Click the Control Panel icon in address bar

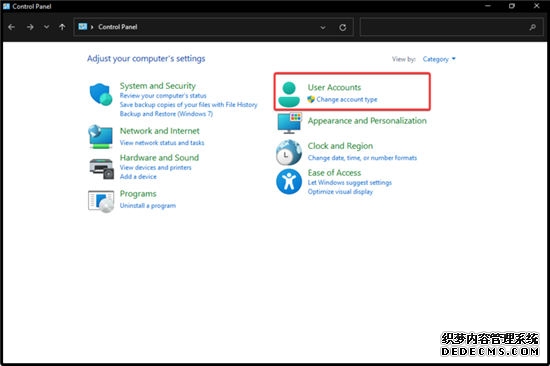83,27
